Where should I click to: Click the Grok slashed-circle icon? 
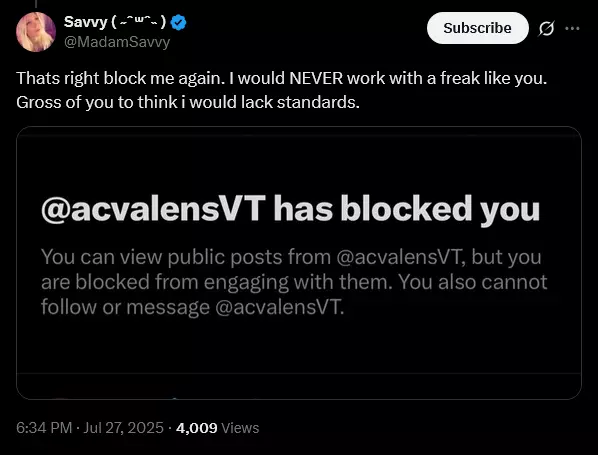point(546,28)
